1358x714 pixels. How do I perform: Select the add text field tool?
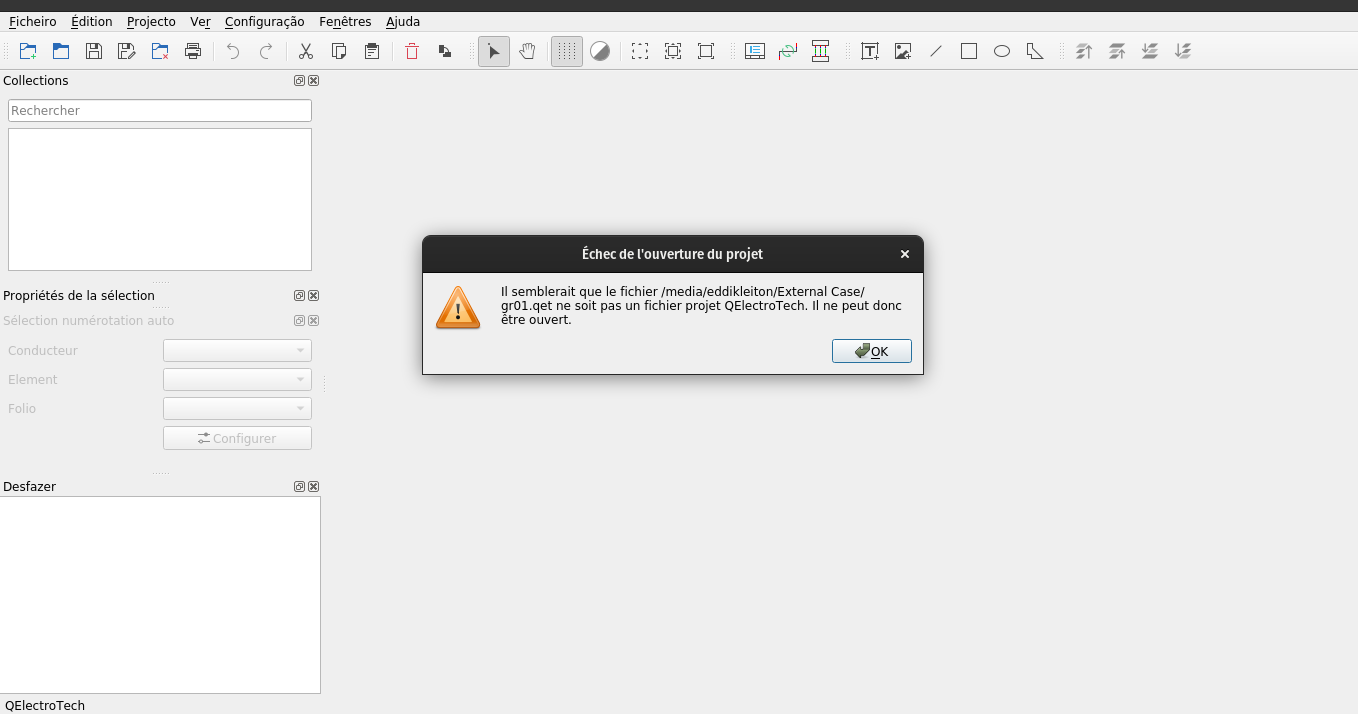tap(870, 51)
